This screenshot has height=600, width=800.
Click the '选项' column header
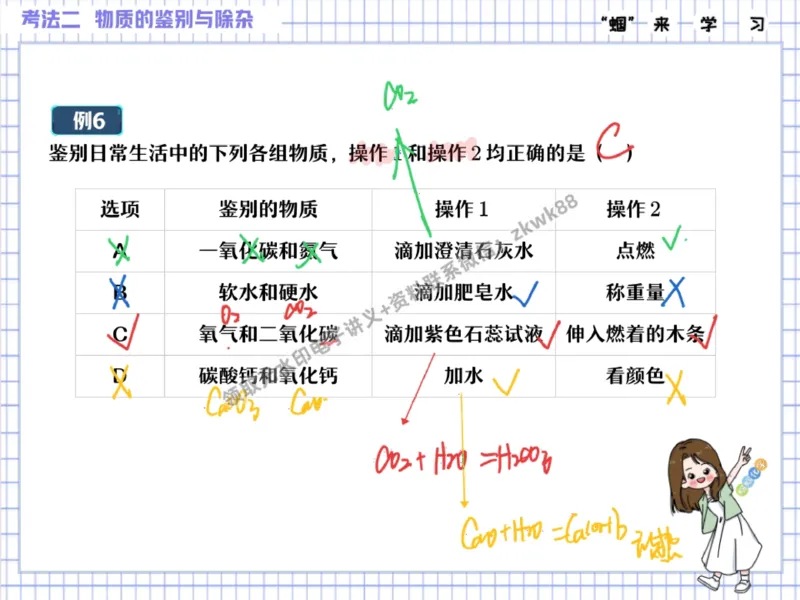(120, 209)
